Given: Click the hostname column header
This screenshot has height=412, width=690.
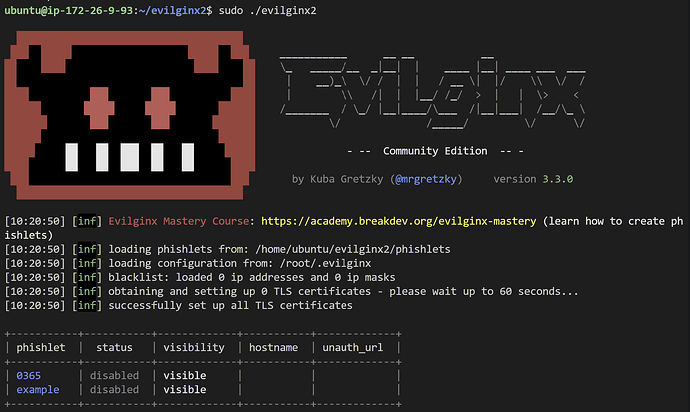Looking at the screenshot, I should click(x=274, y=348).
